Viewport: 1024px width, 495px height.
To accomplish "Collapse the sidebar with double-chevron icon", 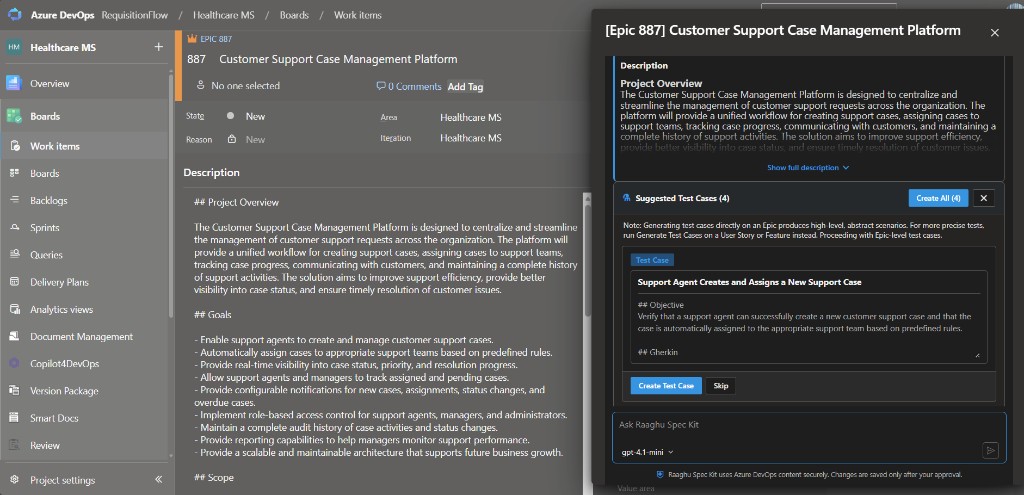I will coord(158,480).
